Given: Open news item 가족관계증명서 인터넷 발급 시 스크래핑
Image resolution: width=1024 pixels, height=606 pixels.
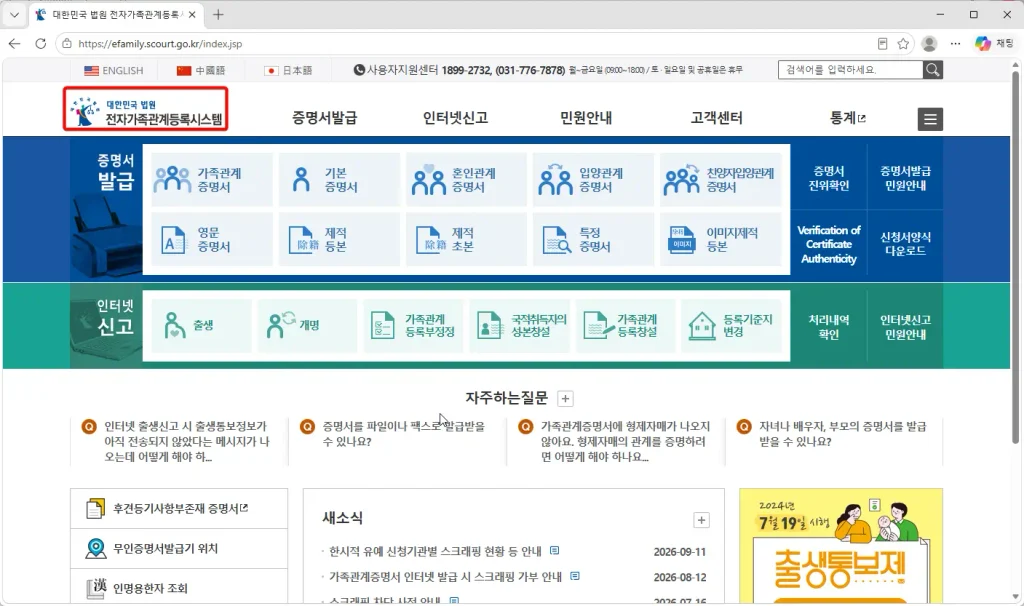Looking at the screenshot, I should point(445,577).
